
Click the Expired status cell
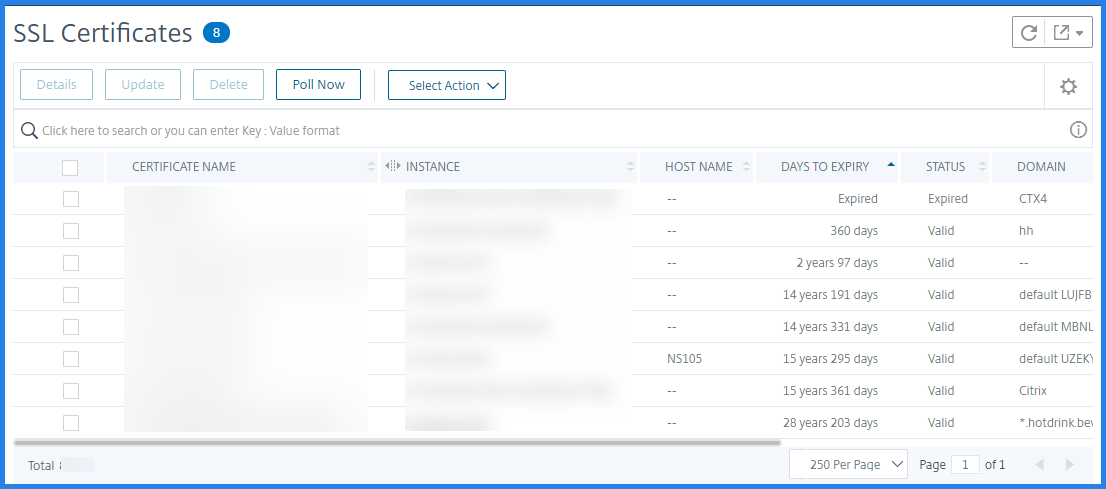947,199
